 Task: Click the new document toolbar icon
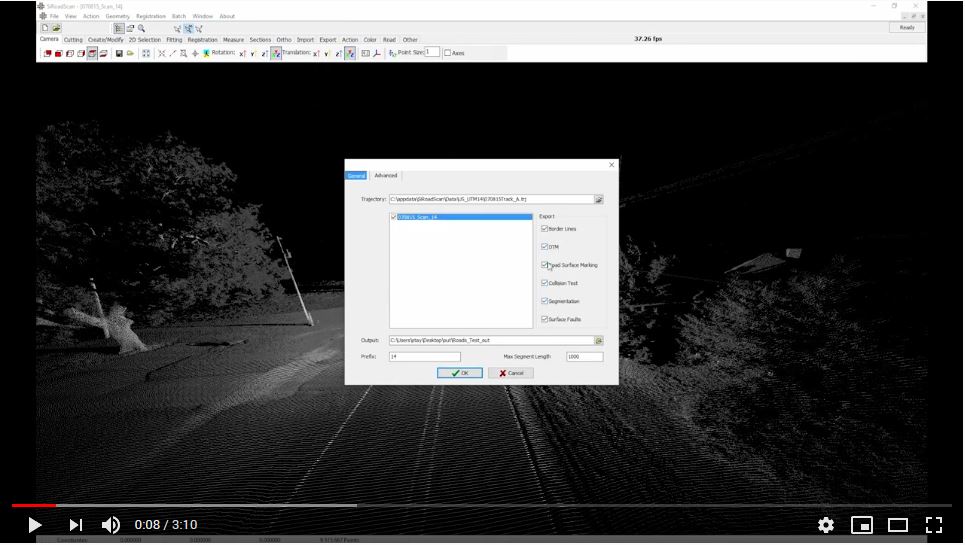tap(45, 28)
